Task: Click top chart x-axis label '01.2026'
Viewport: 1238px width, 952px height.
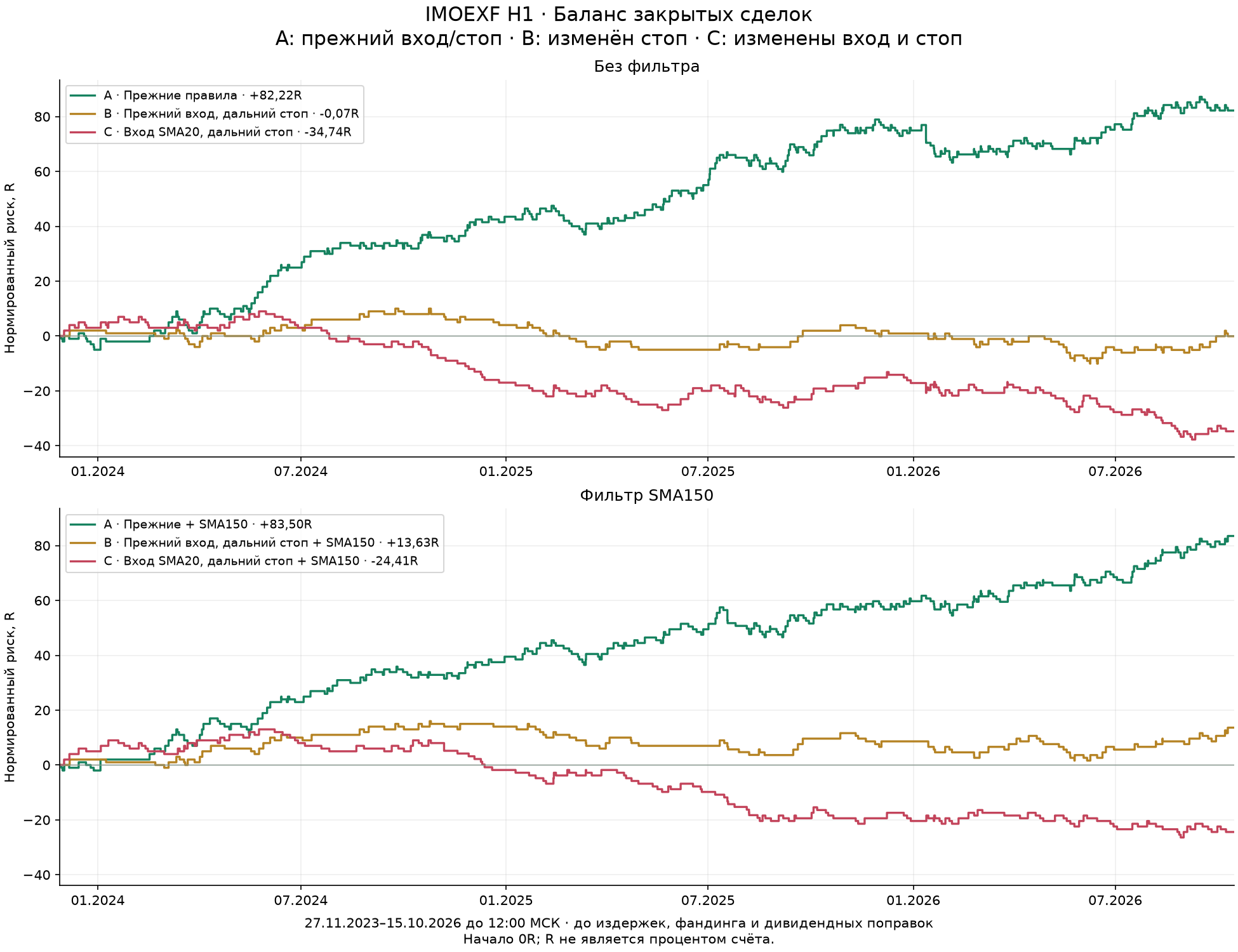Action: (913, 472)
